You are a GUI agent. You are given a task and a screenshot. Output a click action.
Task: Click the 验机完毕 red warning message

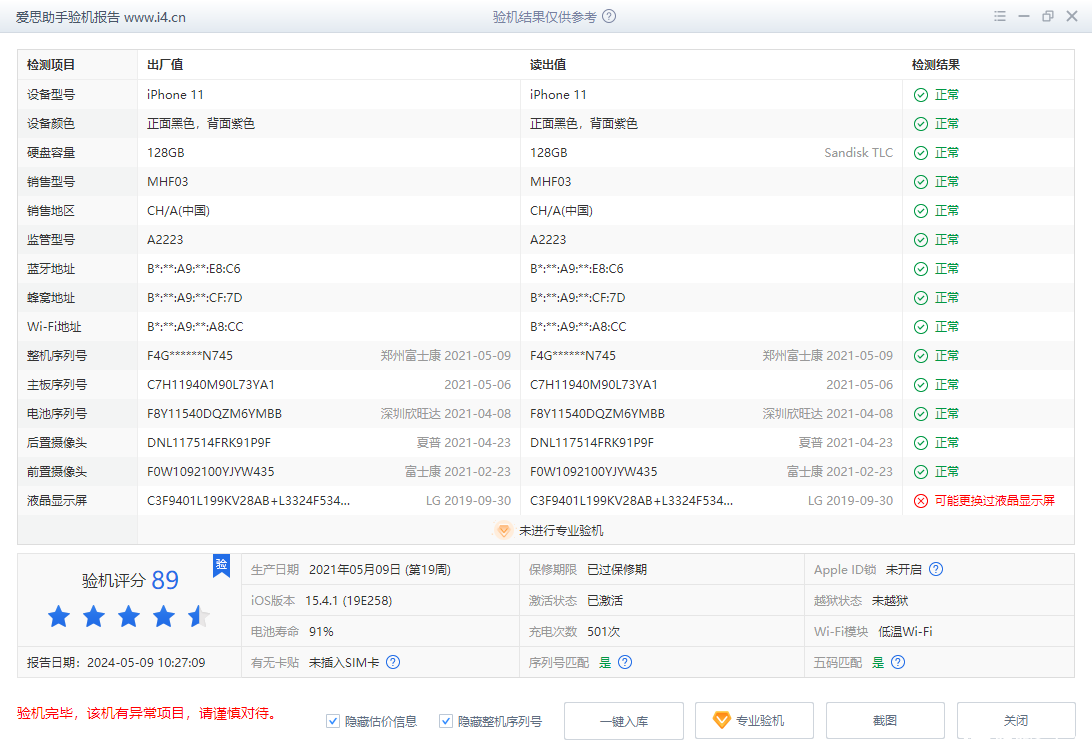(147, 714)
